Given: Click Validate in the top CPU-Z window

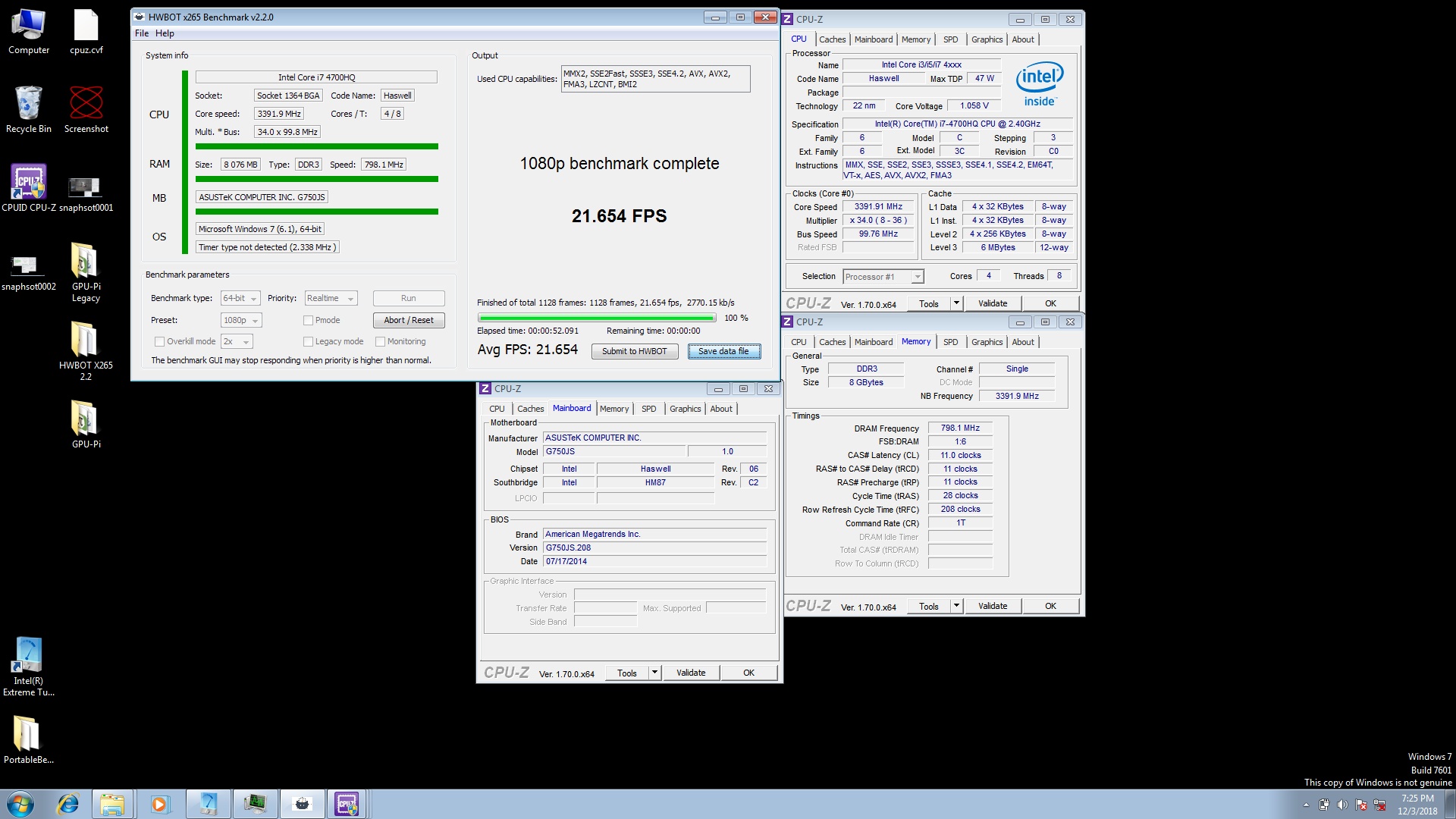Looking at the screenshot, I should 993,303.
